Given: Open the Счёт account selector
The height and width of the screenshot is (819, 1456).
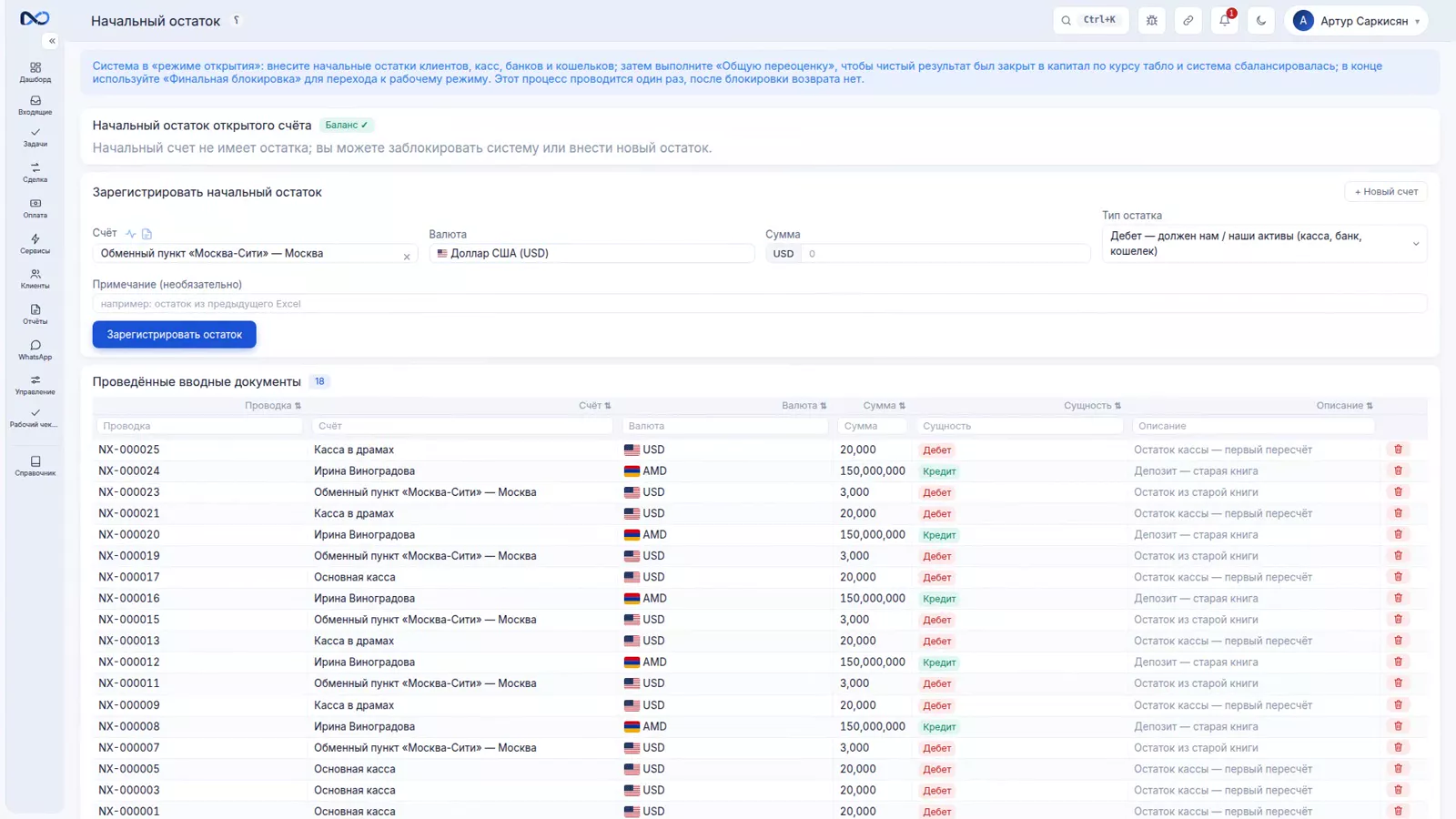Looking at the screenshot, I should [255, 254].
